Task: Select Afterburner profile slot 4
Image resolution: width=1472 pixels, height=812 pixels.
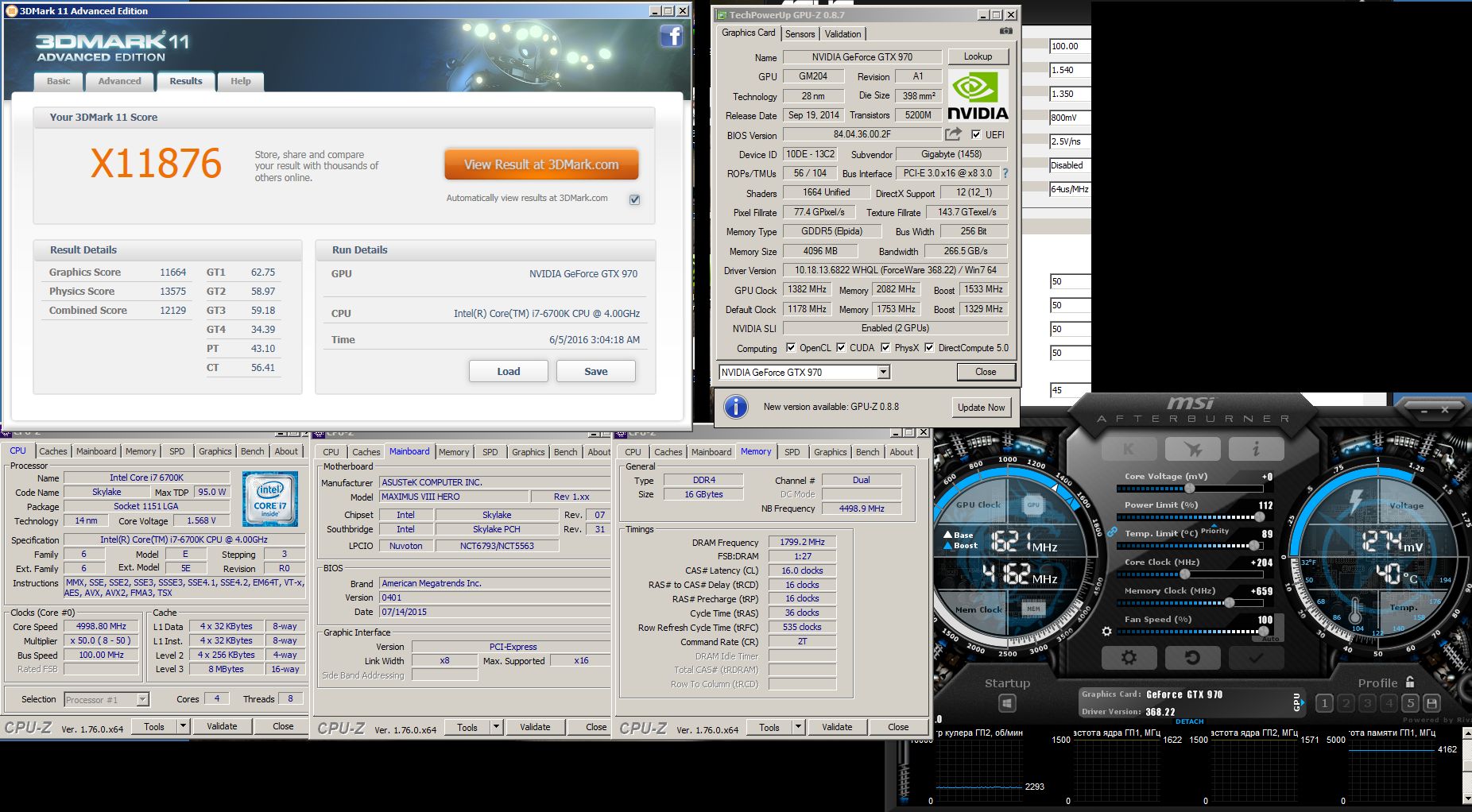Action: [x=1389, y=703]
